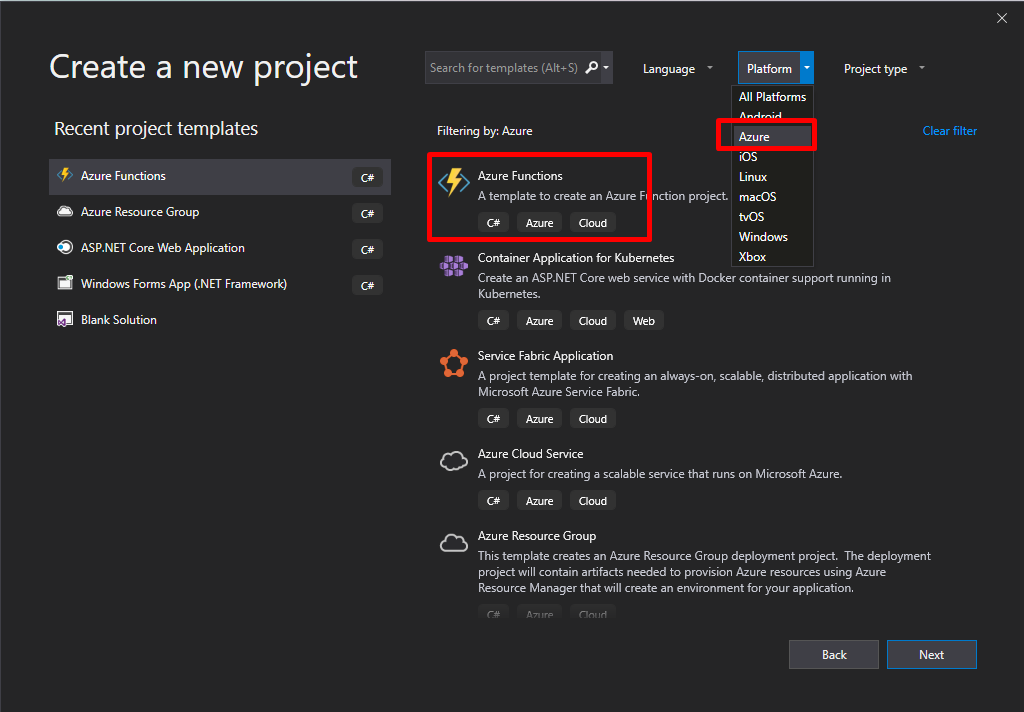This screenshot has height=712, width=1024.
Task: Choose Xbox from the platform list
Action: pyautogui.click(x=772, y=257)
